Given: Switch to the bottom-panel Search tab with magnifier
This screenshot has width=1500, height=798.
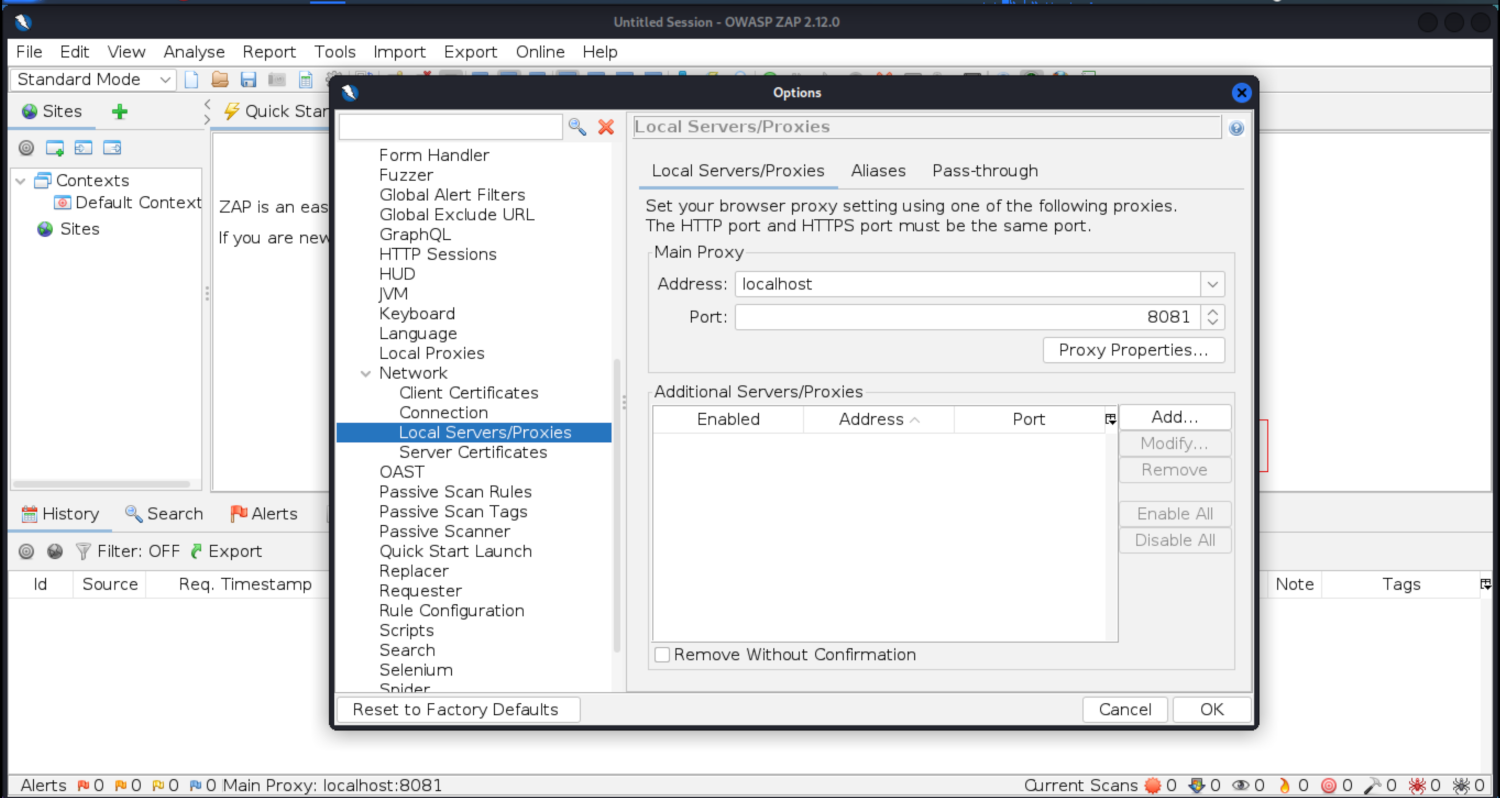Looking at the screenshot, I should pyautogui.click(x=163, y=514).
